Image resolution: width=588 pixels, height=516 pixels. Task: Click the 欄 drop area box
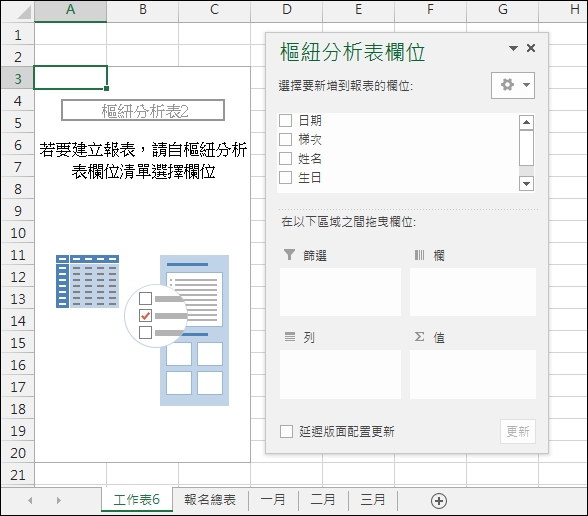473,292
